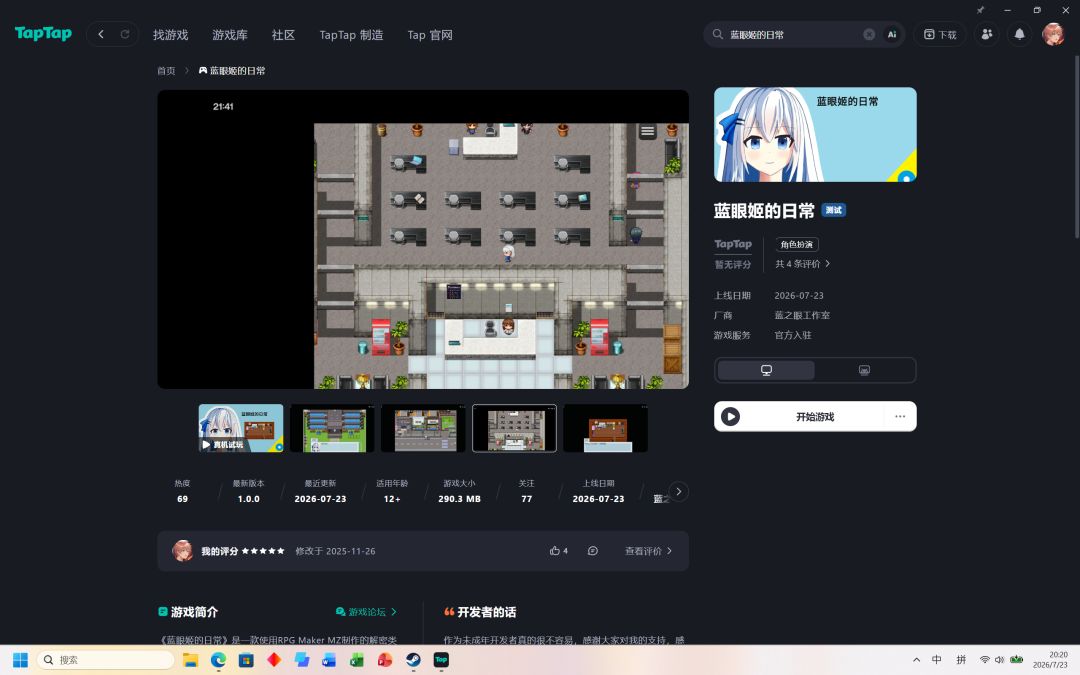Screen dimensions: 1080x675
Task: Click the page vertical scrollbar
Action: [1076, 146]
